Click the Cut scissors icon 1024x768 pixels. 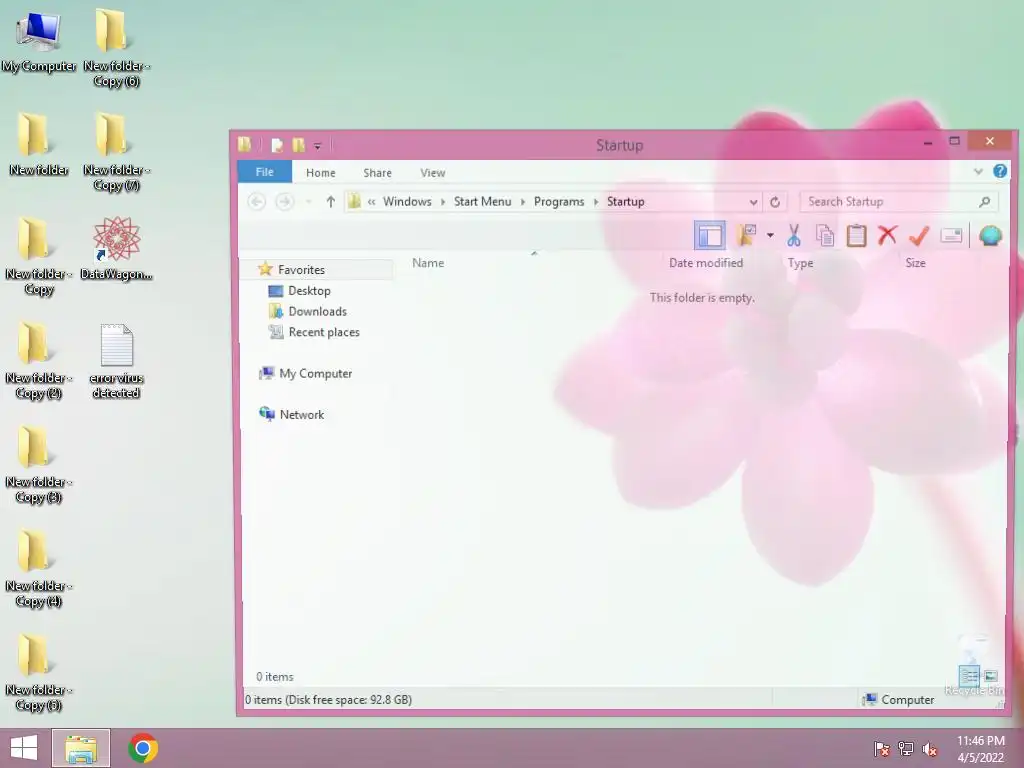point(793,235)
